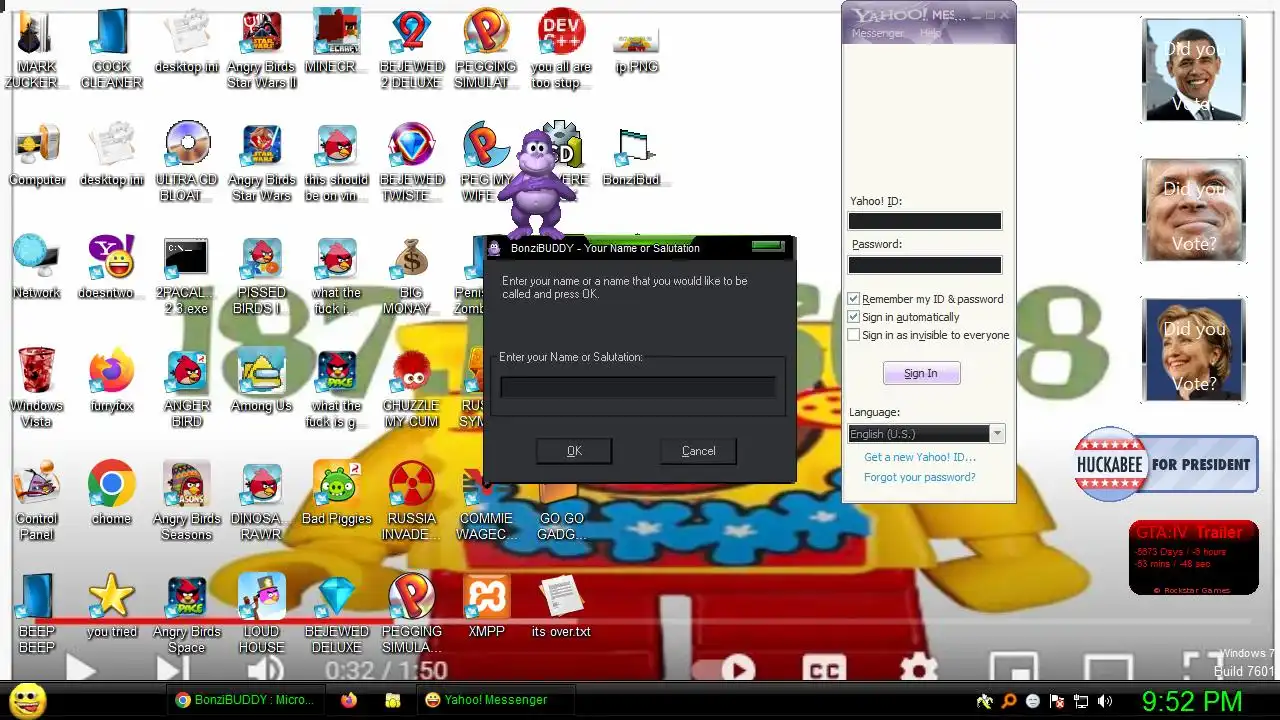Open the Yahoo 'doesntwo...' desktop icon
Viewport: 1280px width, 720px height.
(x=112, y=268)
